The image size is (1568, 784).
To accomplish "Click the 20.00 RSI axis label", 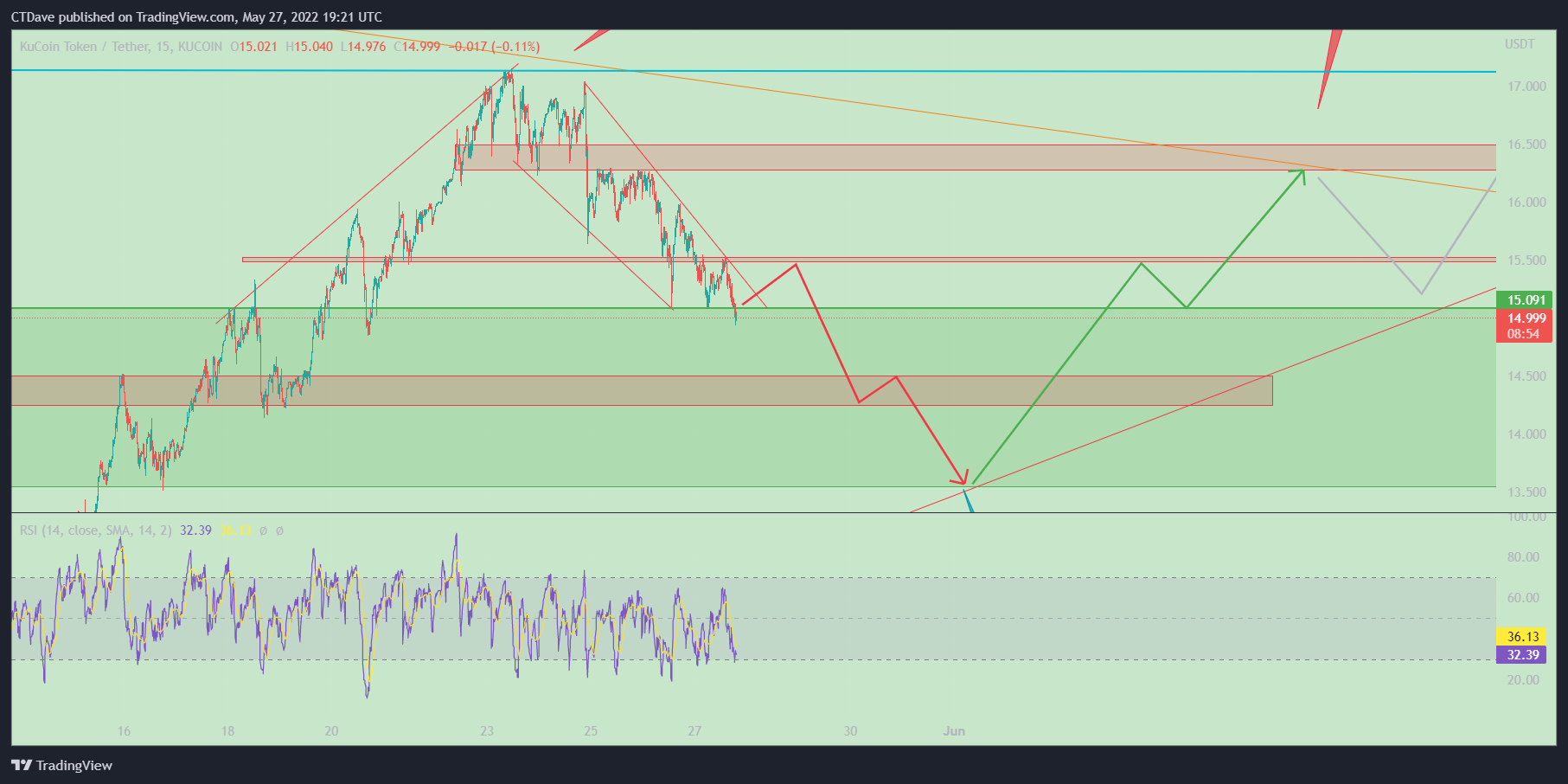I will 1523,680.
